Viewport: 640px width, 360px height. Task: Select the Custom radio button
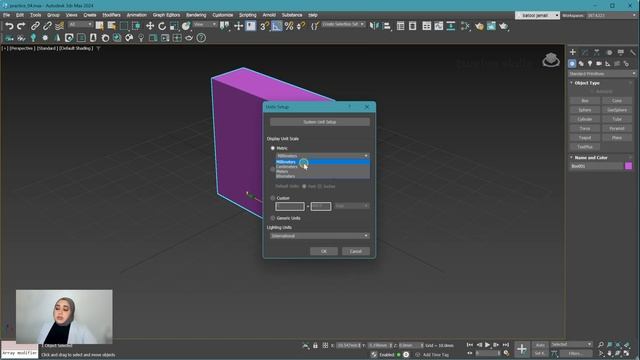(x=273, y=198)
